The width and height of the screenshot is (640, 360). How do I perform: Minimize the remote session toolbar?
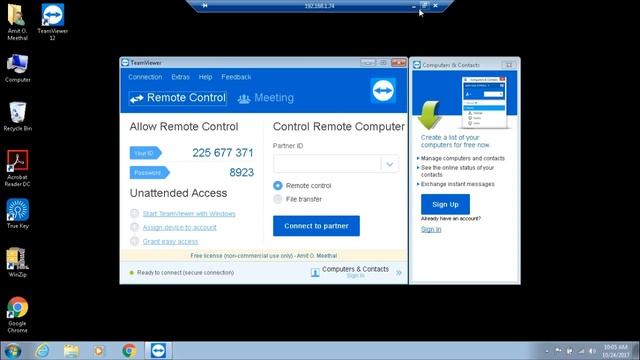tap(413, 6)
